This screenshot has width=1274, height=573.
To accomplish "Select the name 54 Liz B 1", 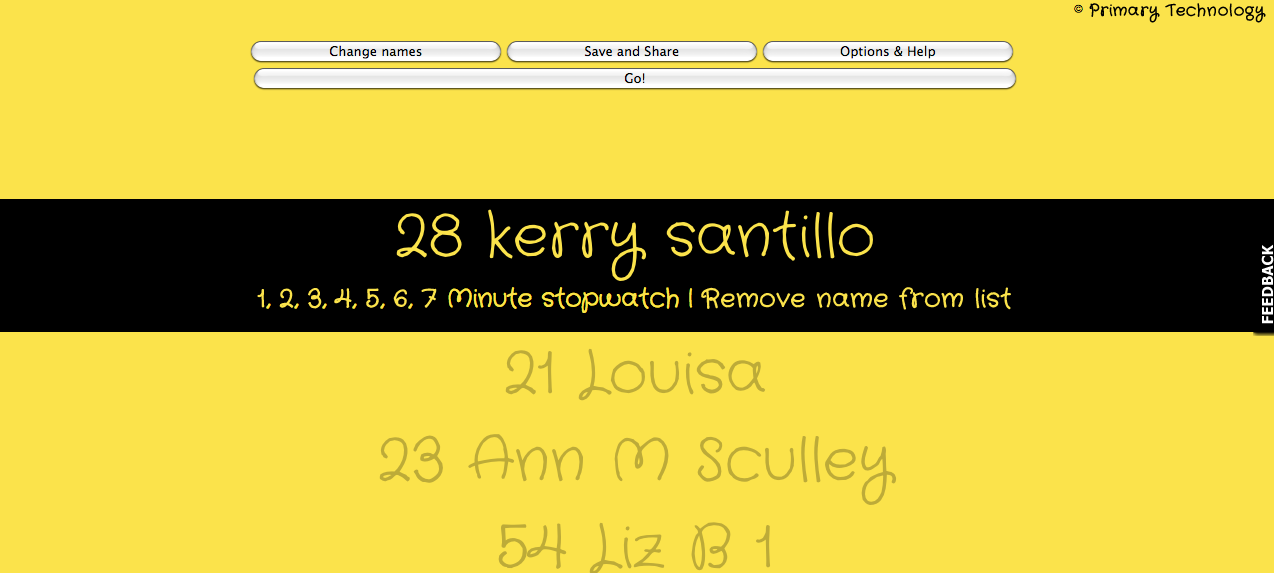I will point(634,547).
